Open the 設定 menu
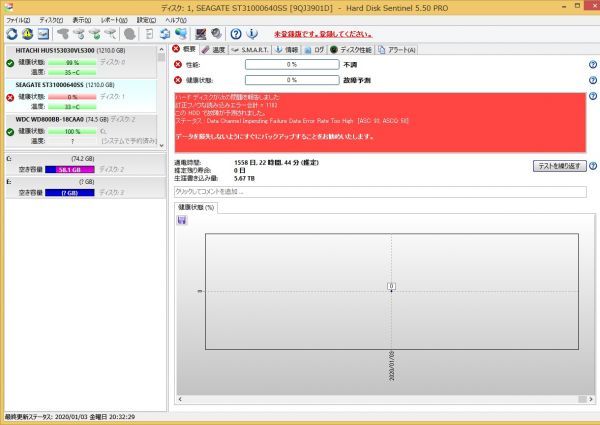This screenshot has width=600, height=425. [x=146, y=20]
